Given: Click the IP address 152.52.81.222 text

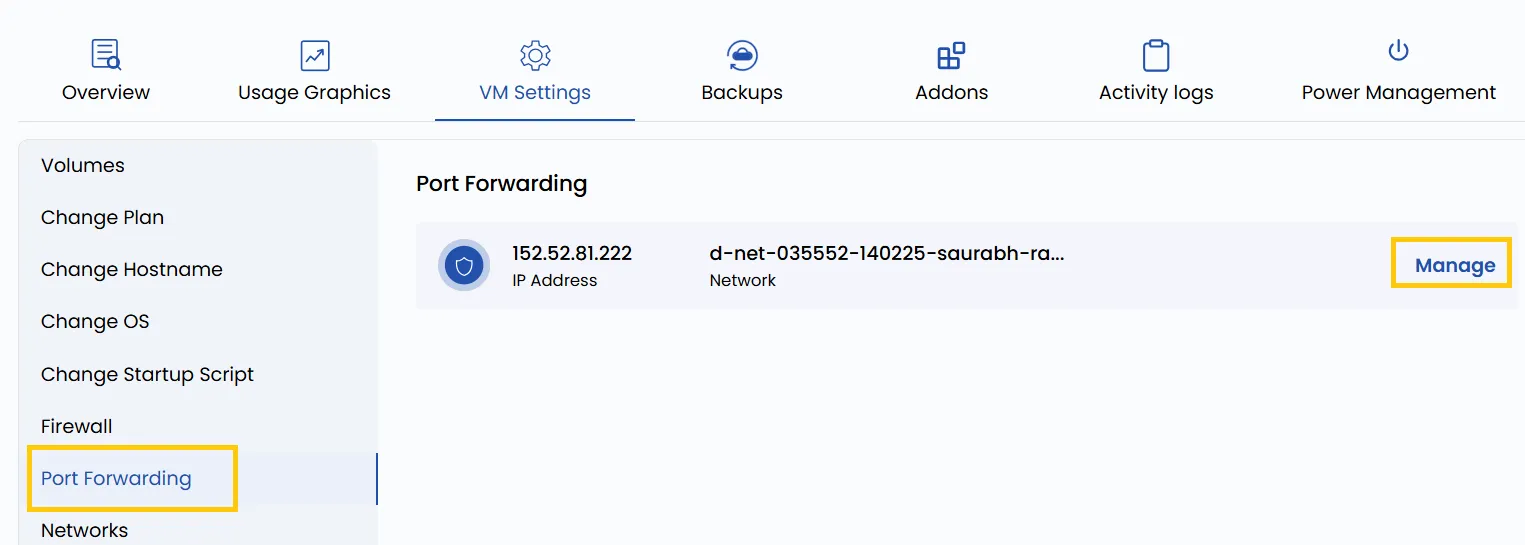Looking at the screenshot, I should tap(572, 253).
